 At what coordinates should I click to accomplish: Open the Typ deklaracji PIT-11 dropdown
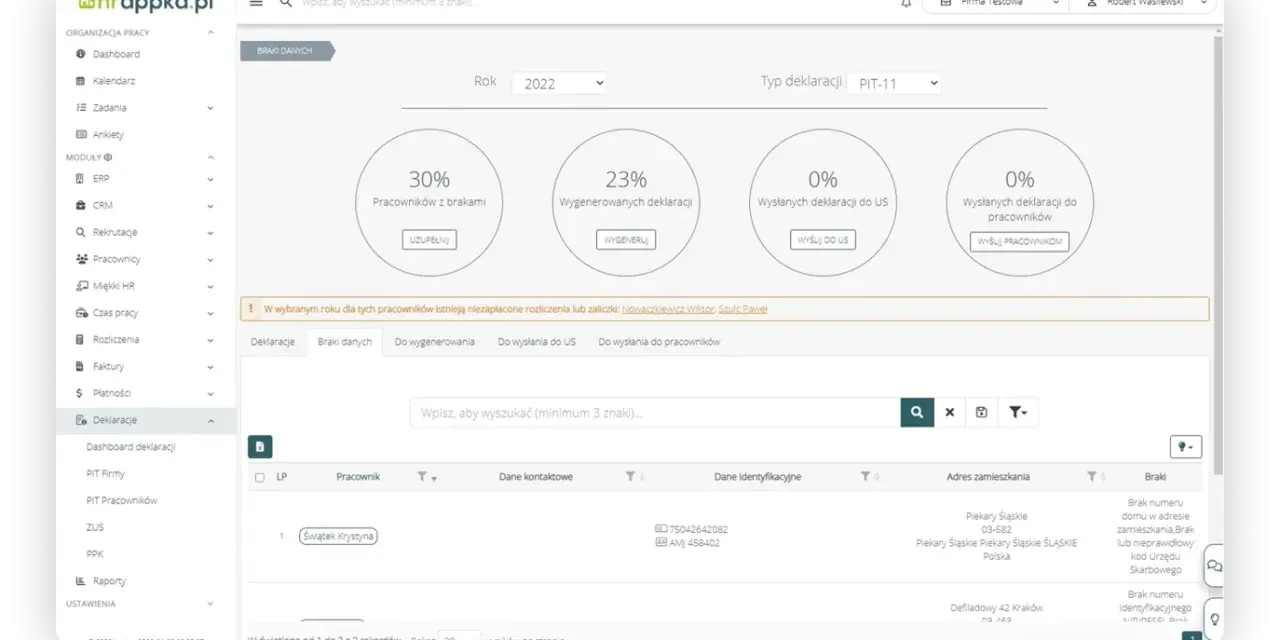(x=894, y=83)
